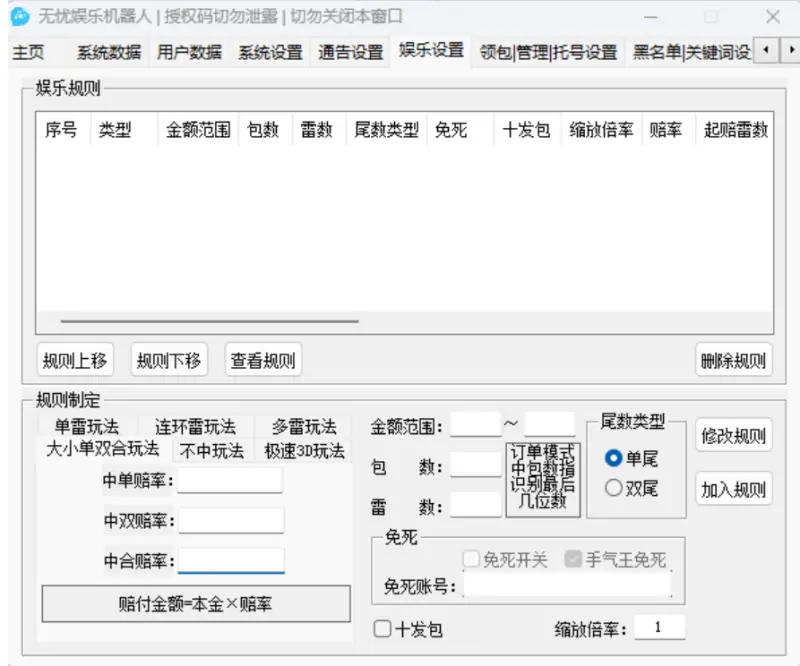Switch to the 用户数据 tab
Screen dimensions: 800x666
click(x=189, y=50)
